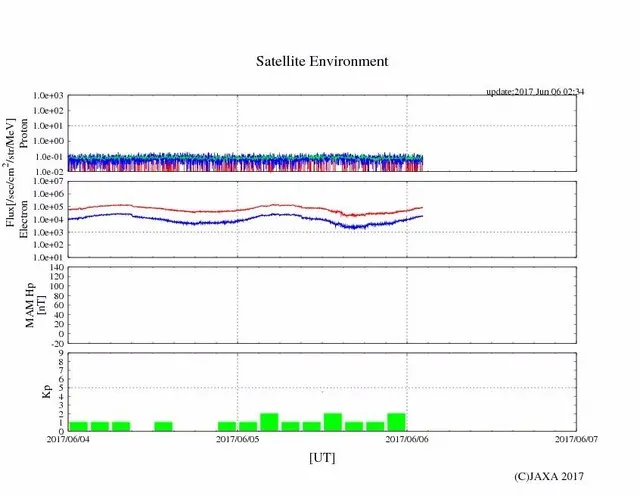Click the "Electron" vertical axis label
Screen dimensions: 640x496
pos(24,219)
